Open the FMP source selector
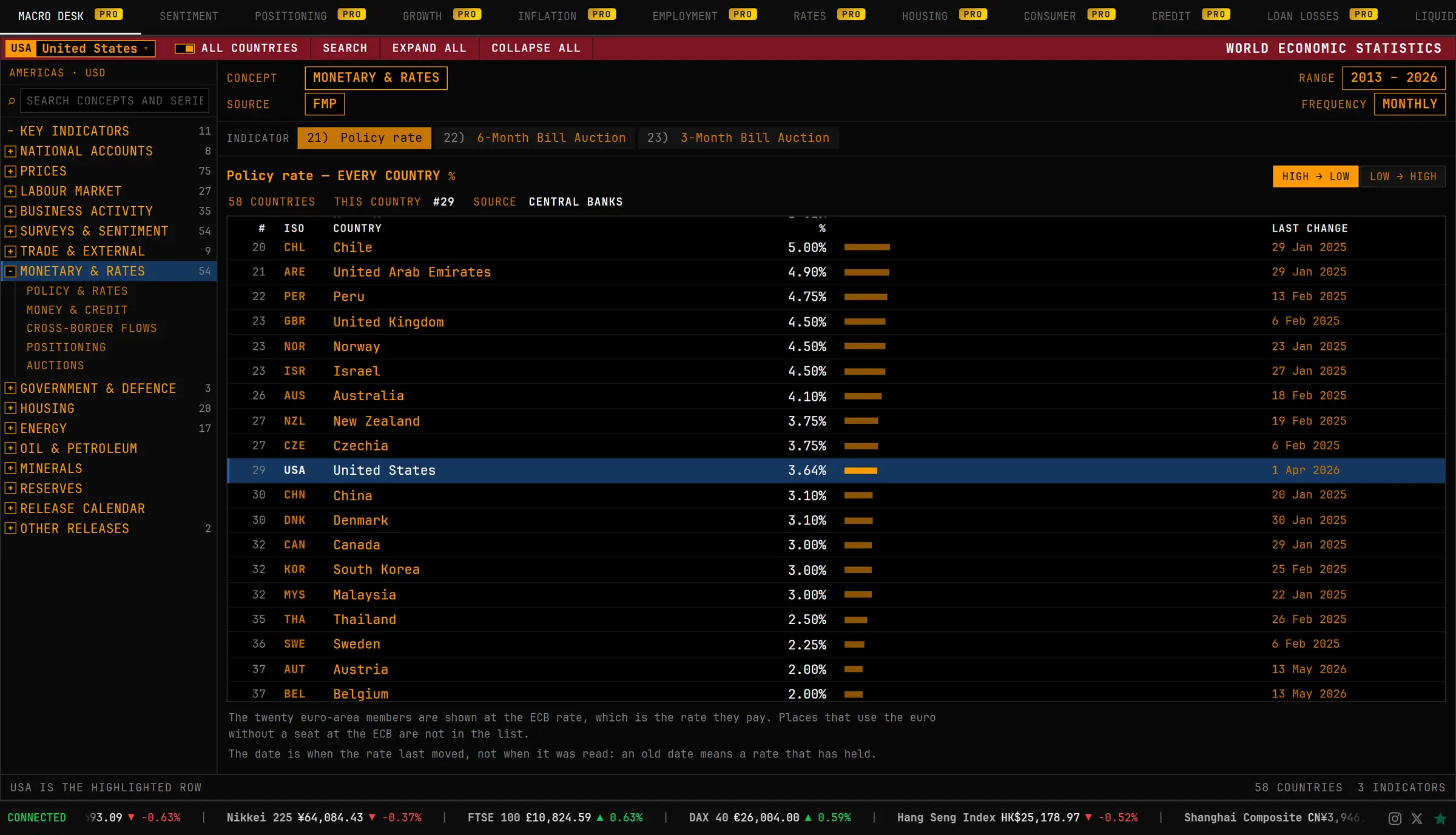Image resolution: width=1456 pixels, height=835 pixels. [x=325, y=104]
